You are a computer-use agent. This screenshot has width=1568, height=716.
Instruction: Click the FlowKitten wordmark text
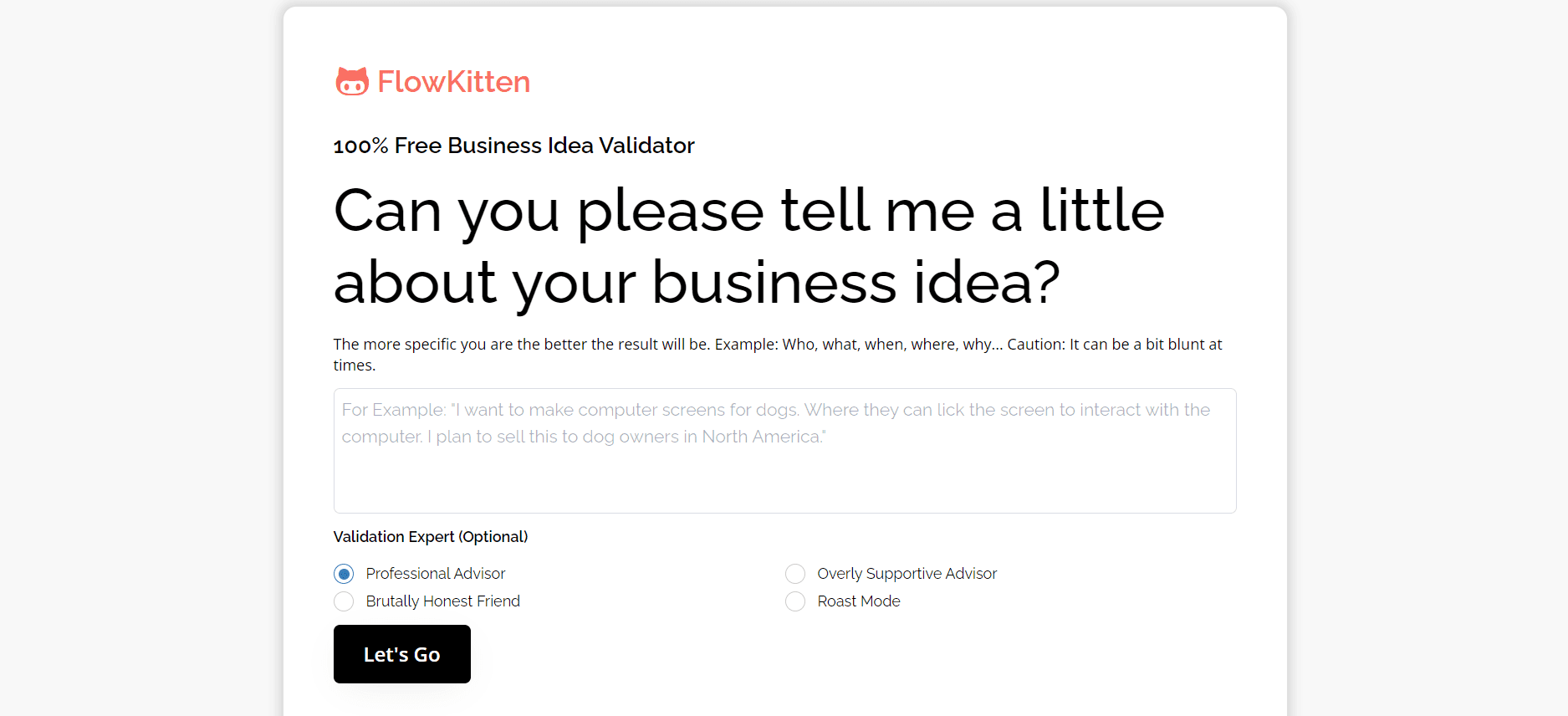[x=454, y=80]
